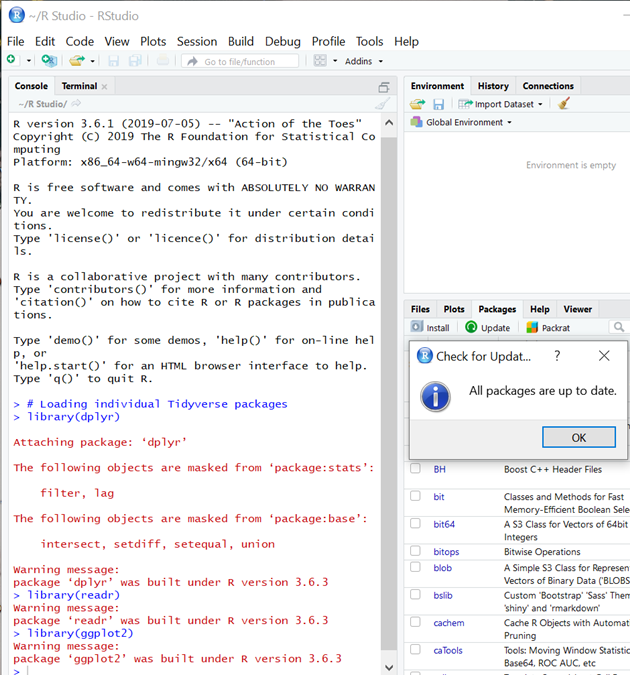Click the Print document icon

pos(163,60)
